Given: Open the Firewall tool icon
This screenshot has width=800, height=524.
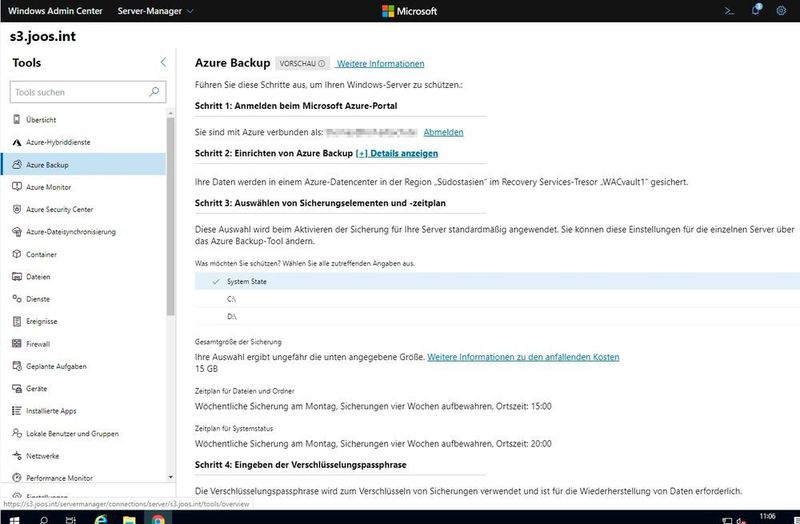Looking at the screenshot, I should coord(17,344).
